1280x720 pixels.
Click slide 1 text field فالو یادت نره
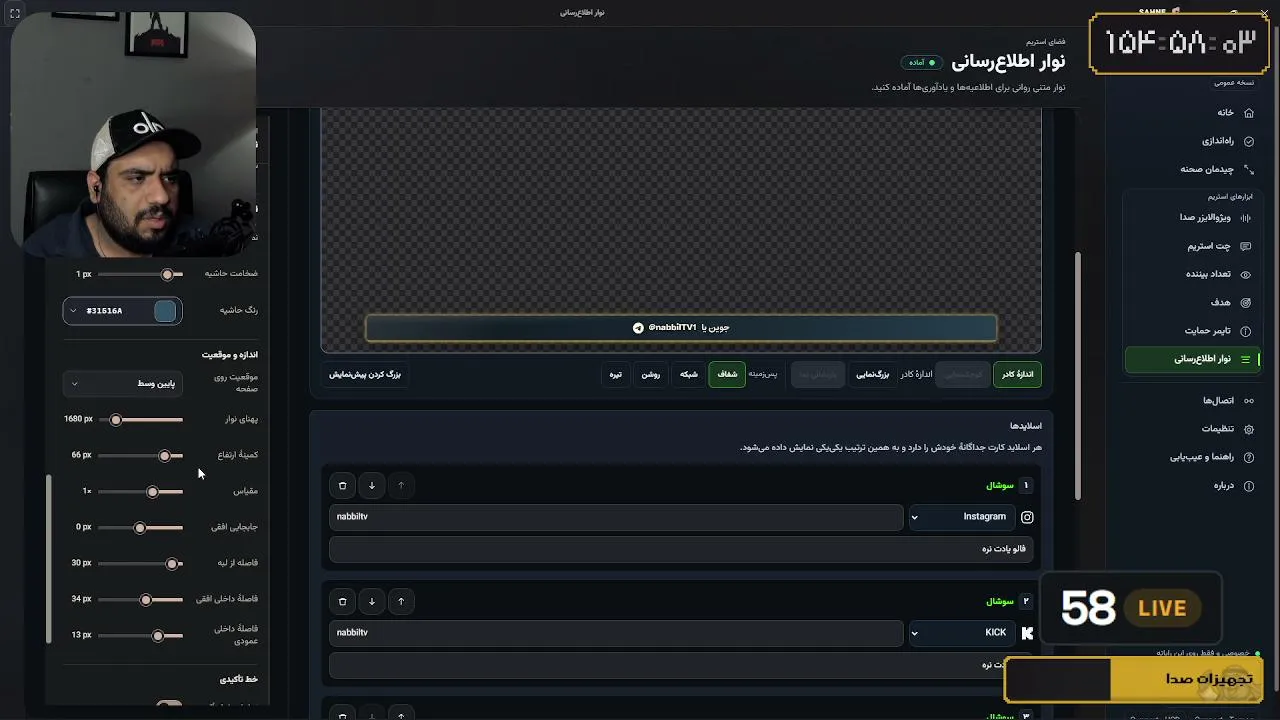[x=681, y=549]
